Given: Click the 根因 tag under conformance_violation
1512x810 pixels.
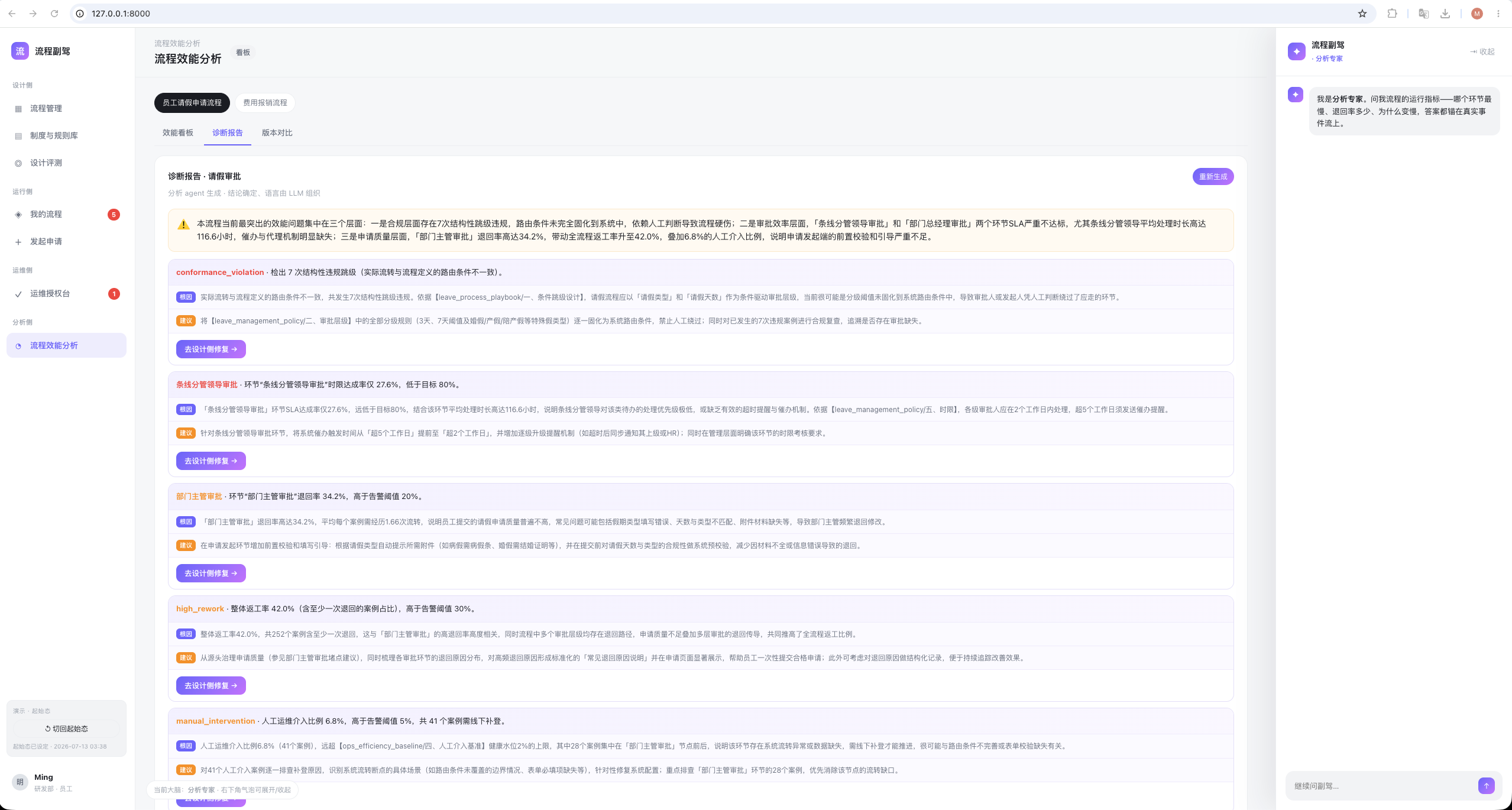Looking at the screenshot, I should 186,297.
